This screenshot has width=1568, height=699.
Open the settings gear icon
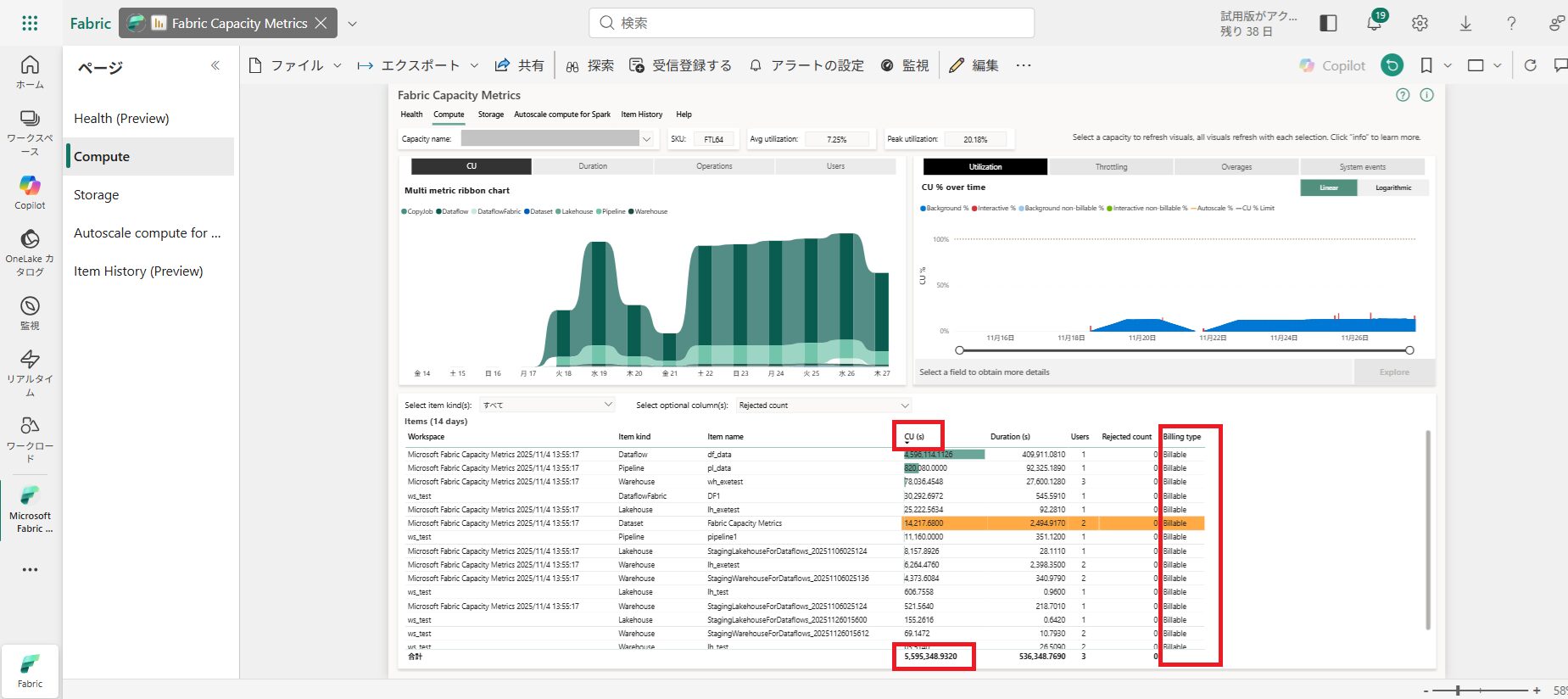pyautogui.click(x=1420, y=24)
